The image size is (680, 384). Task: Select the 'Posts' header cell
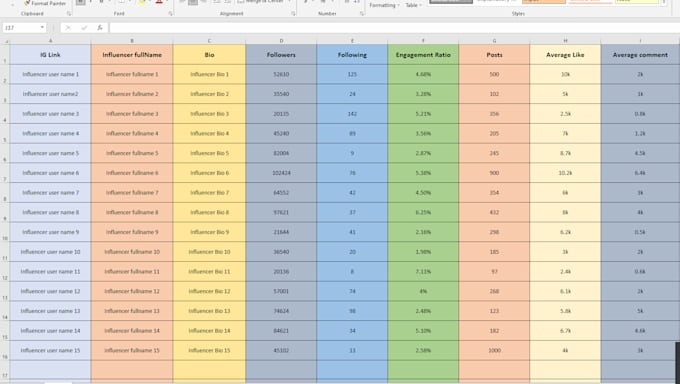pos(494,55)
